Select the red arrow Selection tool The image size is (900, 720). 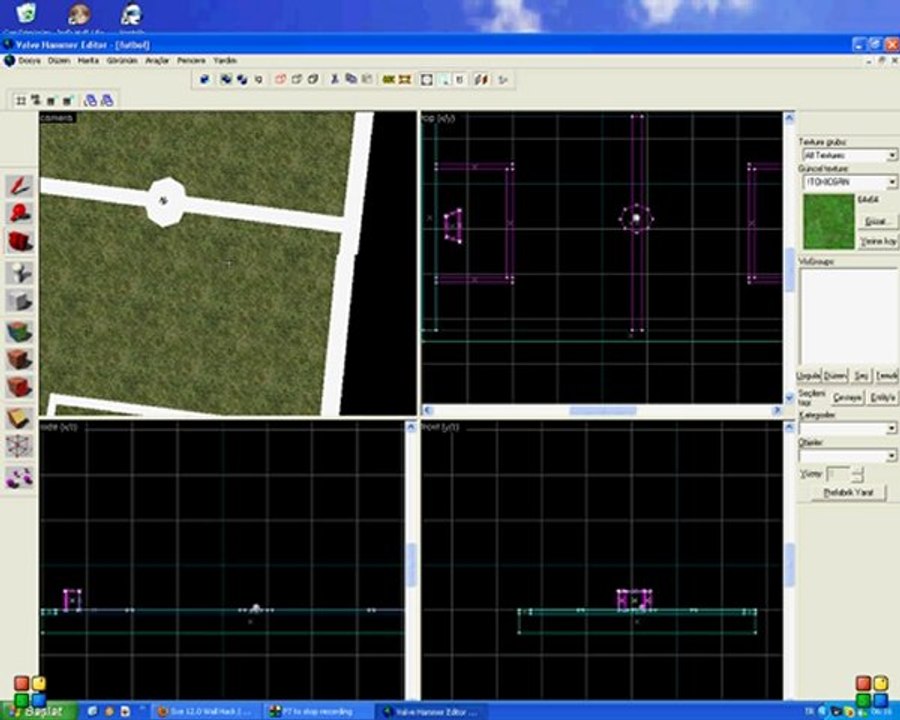point(19,186)
